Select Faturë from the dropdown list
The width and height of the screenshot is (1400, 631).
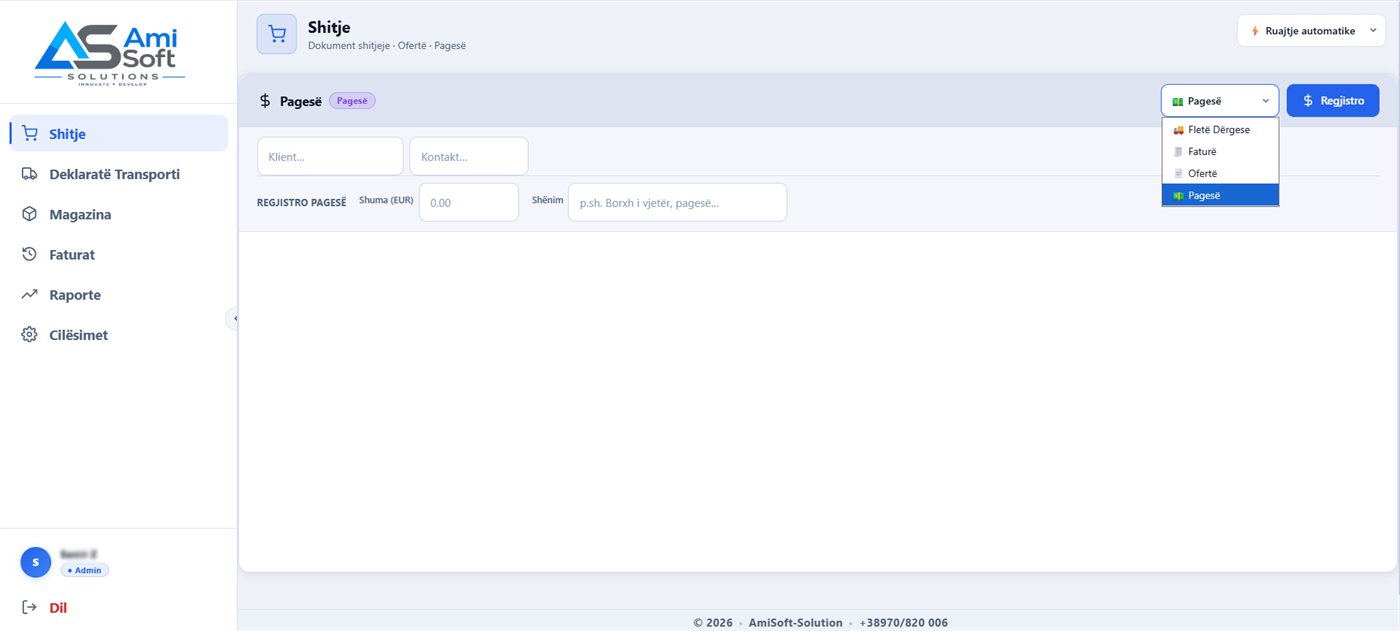click(1220, 152)
